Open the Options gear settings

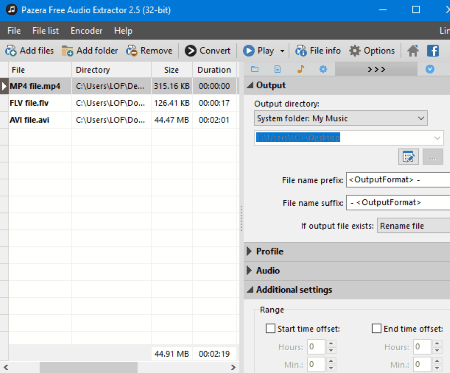pos(372,51)
